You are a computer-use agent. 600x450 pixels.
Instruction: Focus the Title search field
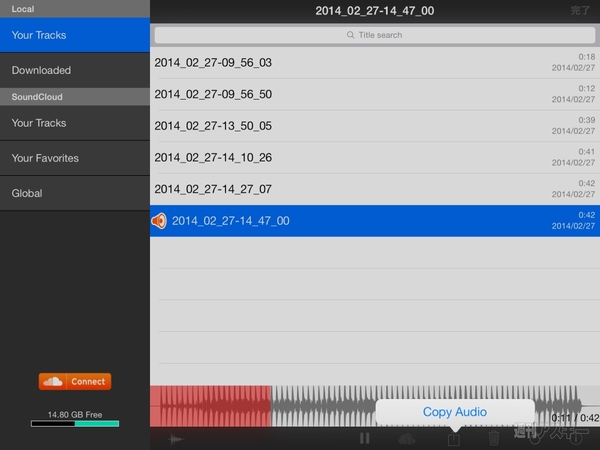click(x=375, y=35)
